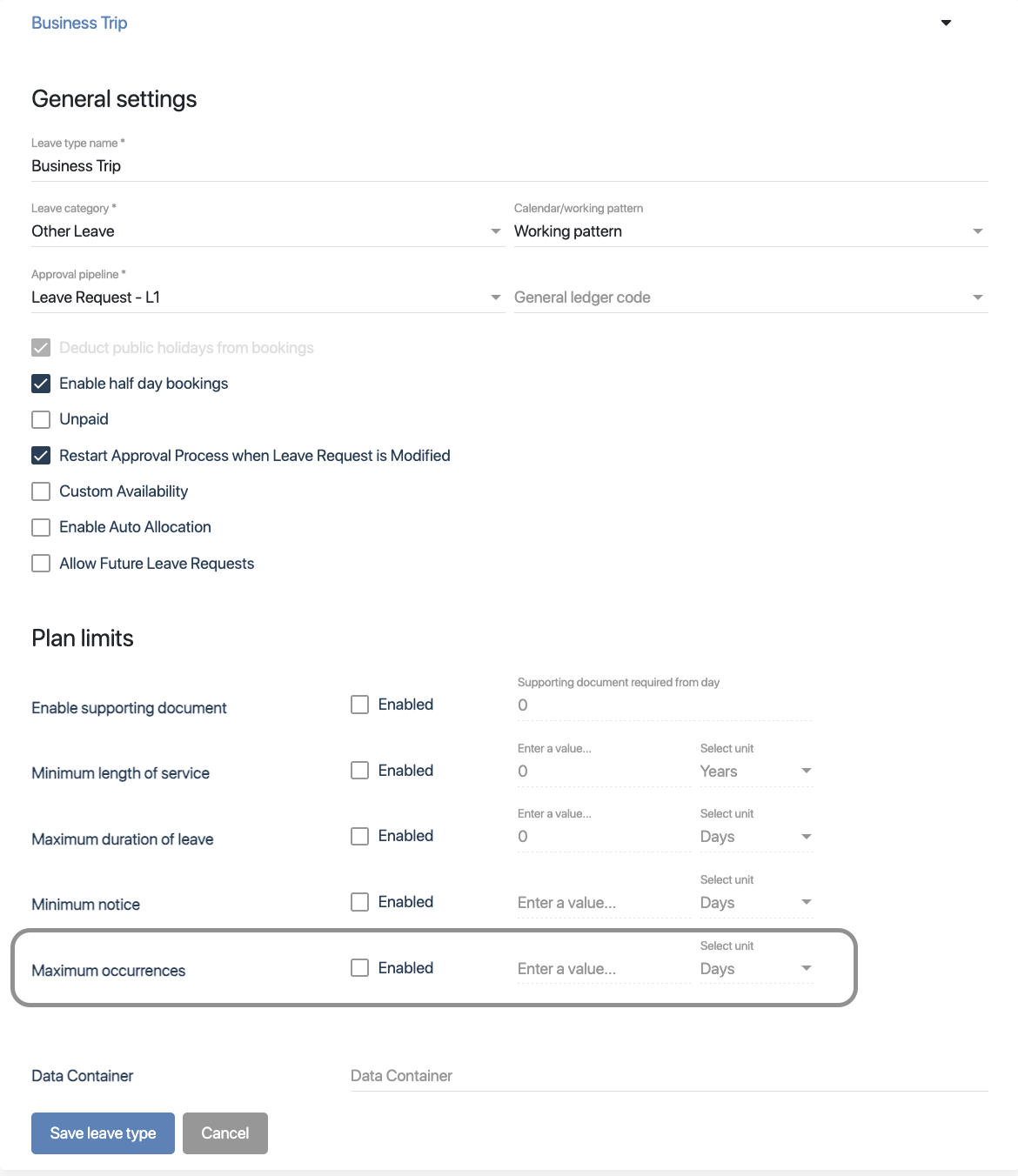This screenshot has height=1176, width=1018.
Task: Click the Data Container input field
Action: click(668, 1076)
